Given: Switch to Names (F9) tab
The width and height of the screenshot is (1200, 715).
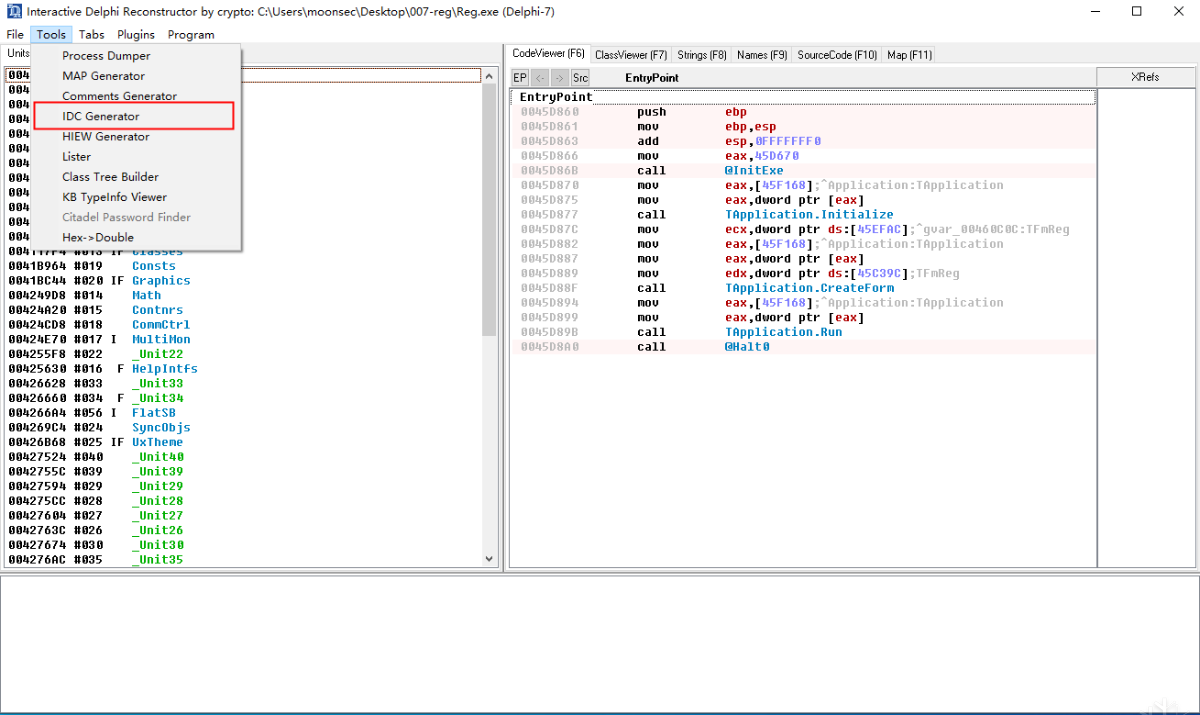Looking at the screenshot, I should (x=762, y=55).
